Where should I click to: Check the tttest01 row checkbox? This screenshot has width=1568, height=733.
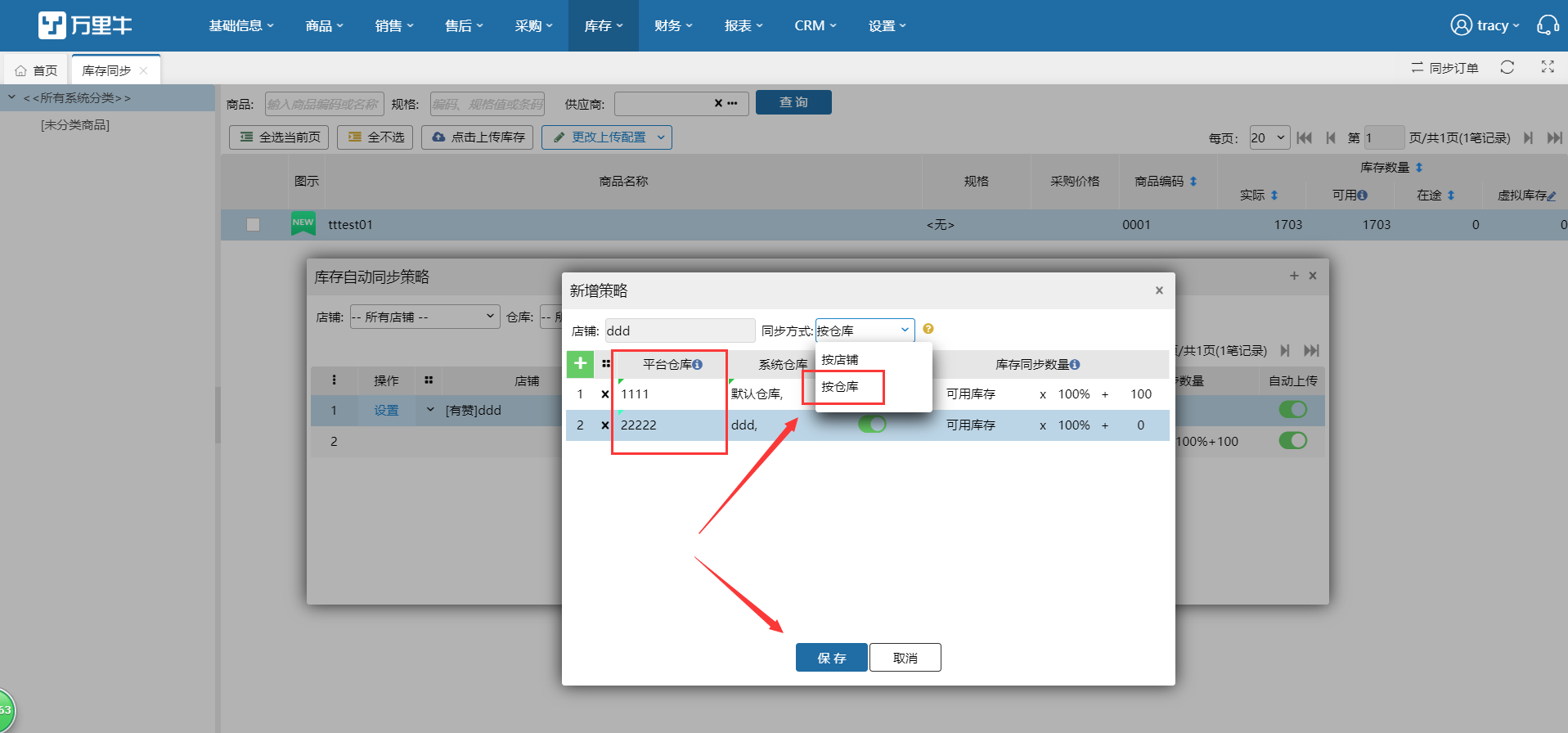[x=254, y=225]
